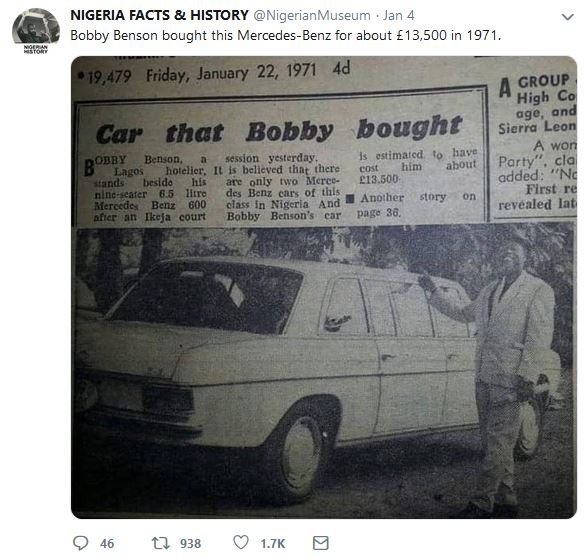Visit the @NigerianMuseum handle
The width and height of the screenshot is (587, 557).
click(x=312, y=16)
